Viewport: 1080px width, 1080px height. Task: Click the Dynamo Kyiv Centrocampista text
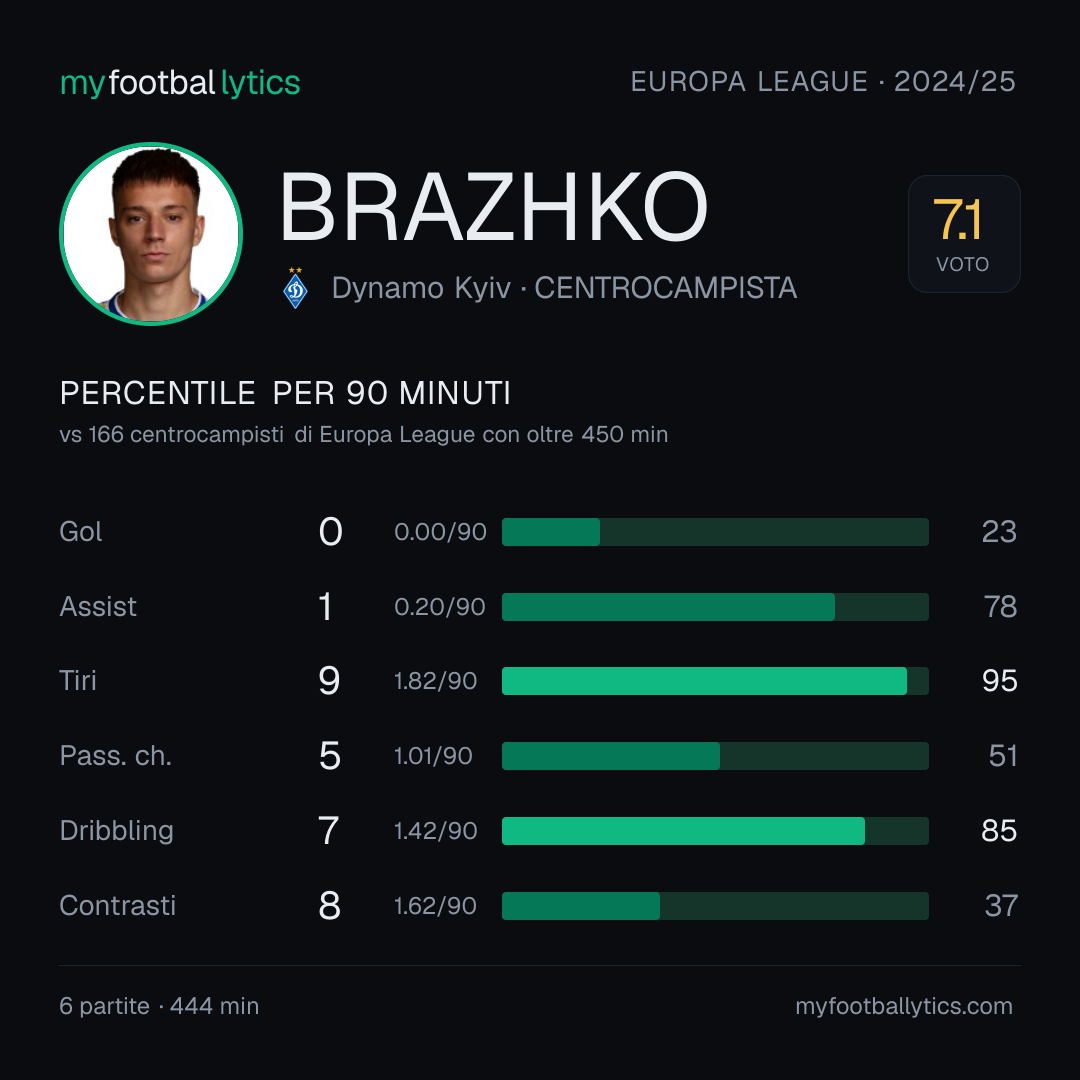pos(564,288)
